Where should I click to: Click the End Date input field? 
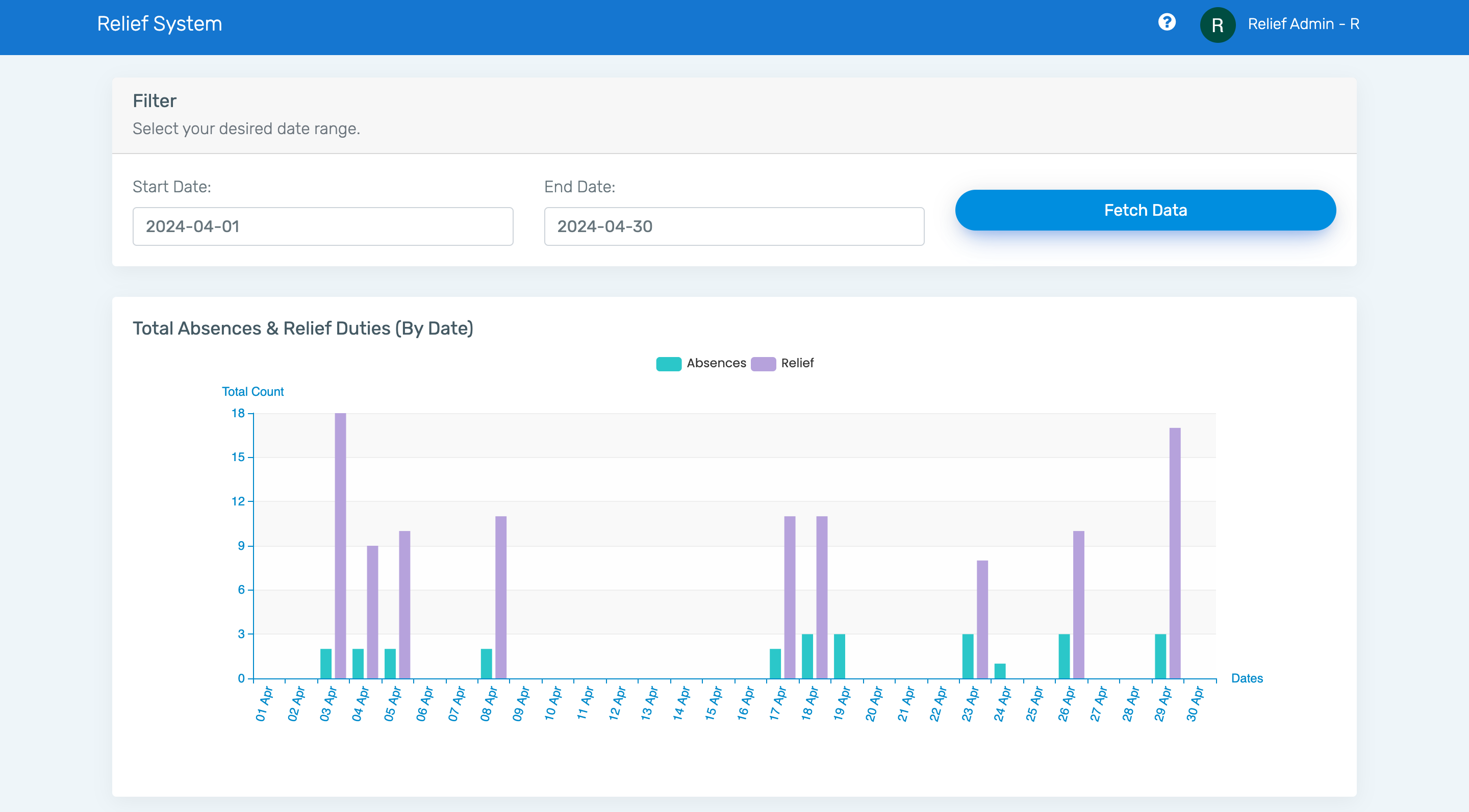(x=734, y=226)
